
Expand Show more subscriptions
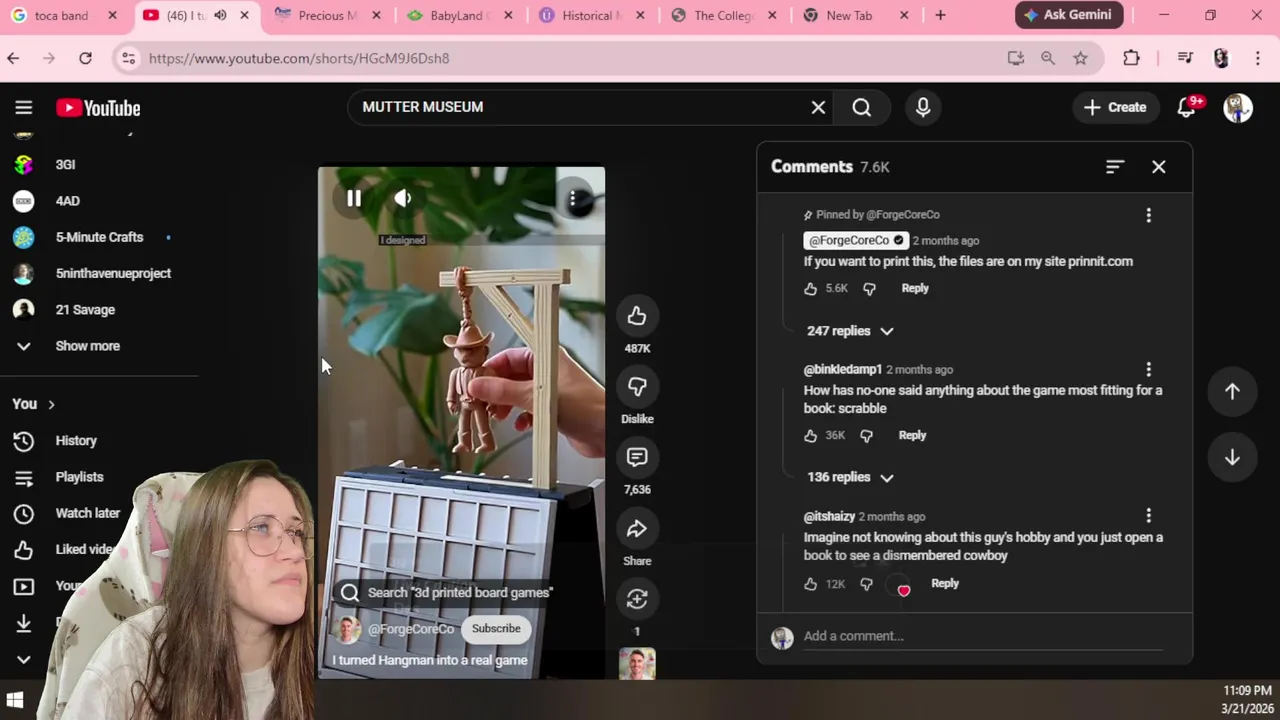(x=88, y=346)
